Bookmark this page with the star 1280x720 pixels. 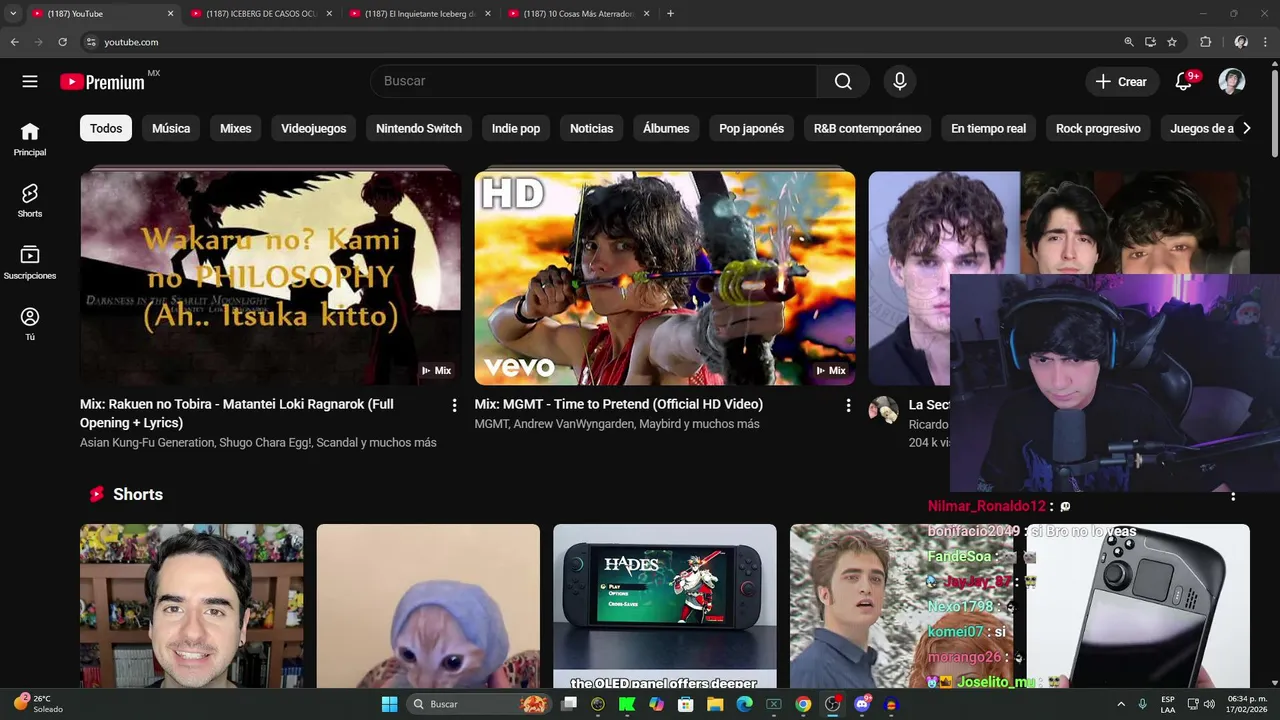click(1172, 42)
